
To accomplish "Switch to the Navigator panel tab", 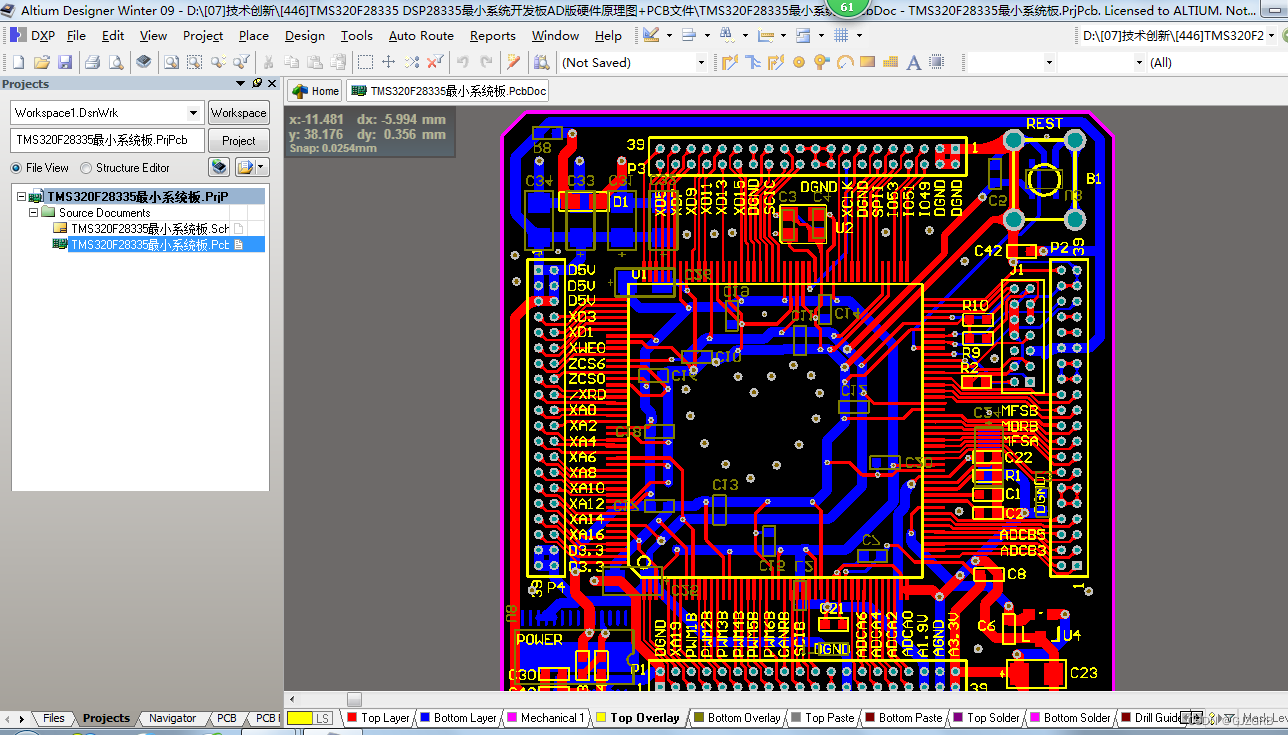I will [x=172, y=718].
